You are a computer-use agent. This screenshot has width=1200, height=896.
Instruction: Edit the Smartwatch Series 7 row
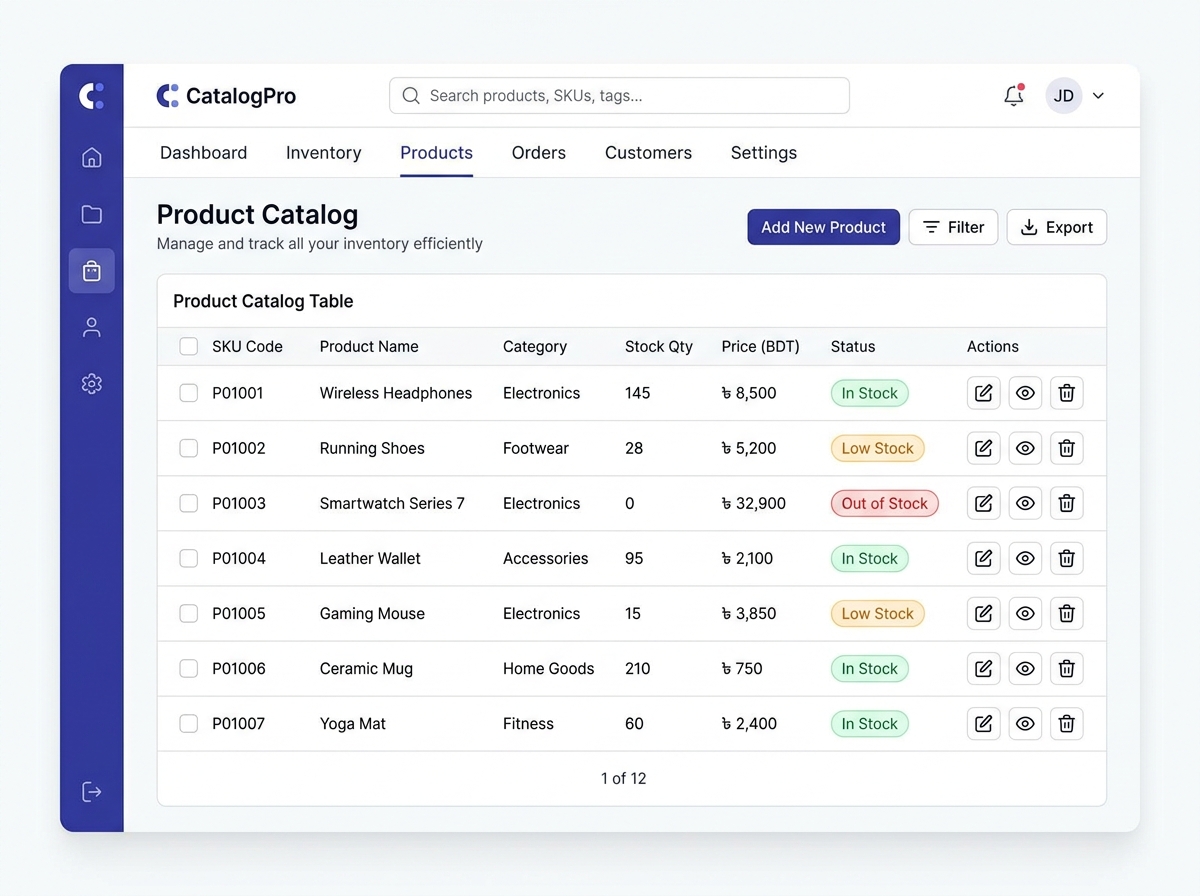click(984, 503)
